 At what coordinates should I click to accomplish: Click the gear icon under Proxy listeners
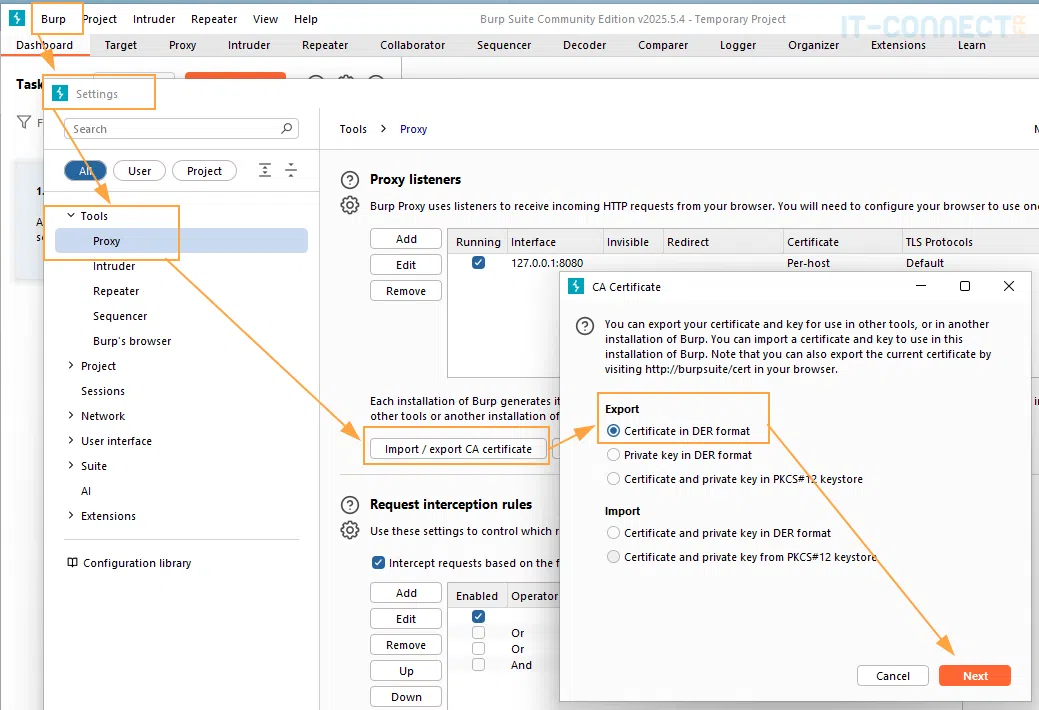click(350, 205)
